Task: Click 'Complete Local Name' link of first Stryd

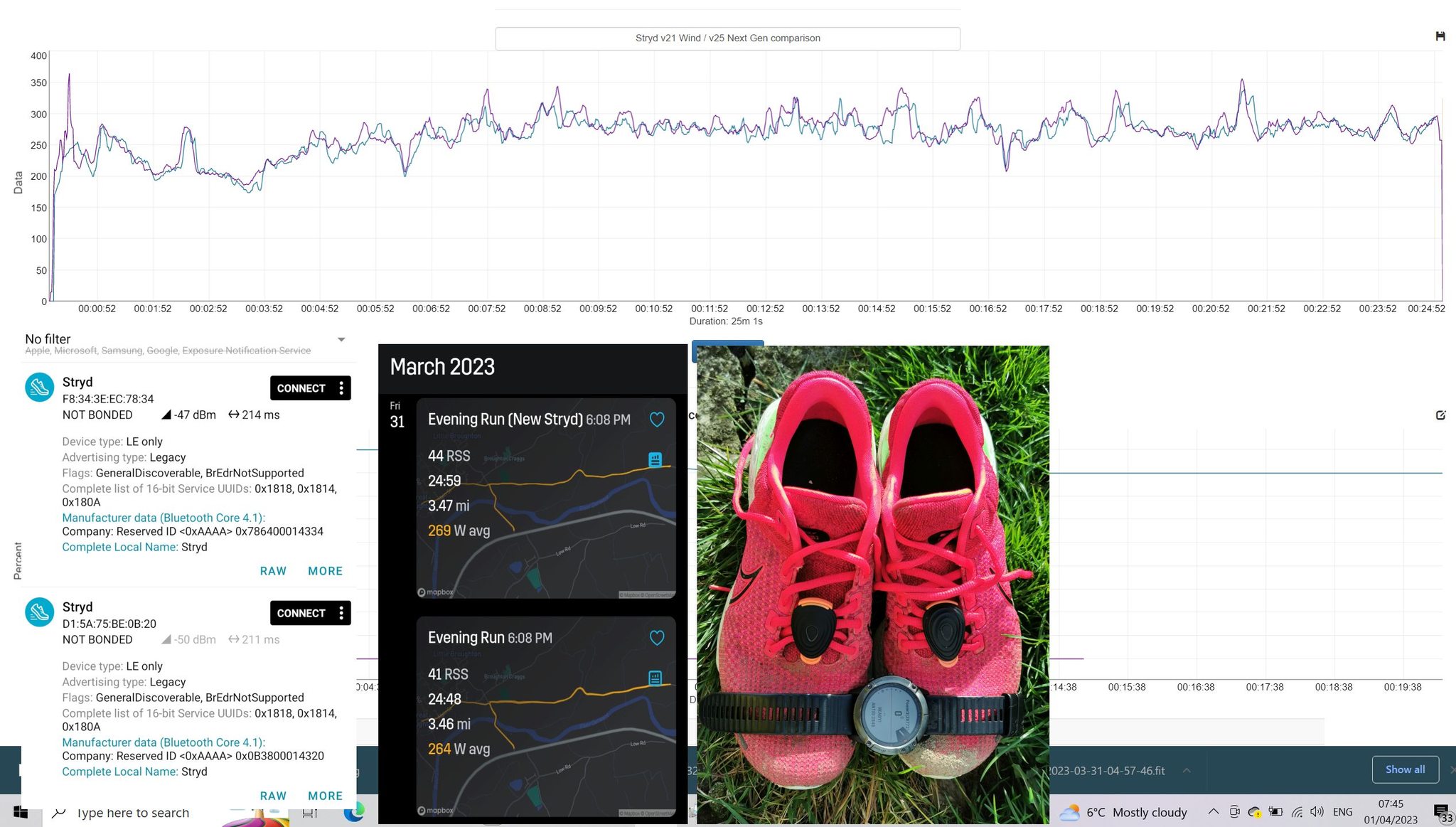Action: click(120, 547)
